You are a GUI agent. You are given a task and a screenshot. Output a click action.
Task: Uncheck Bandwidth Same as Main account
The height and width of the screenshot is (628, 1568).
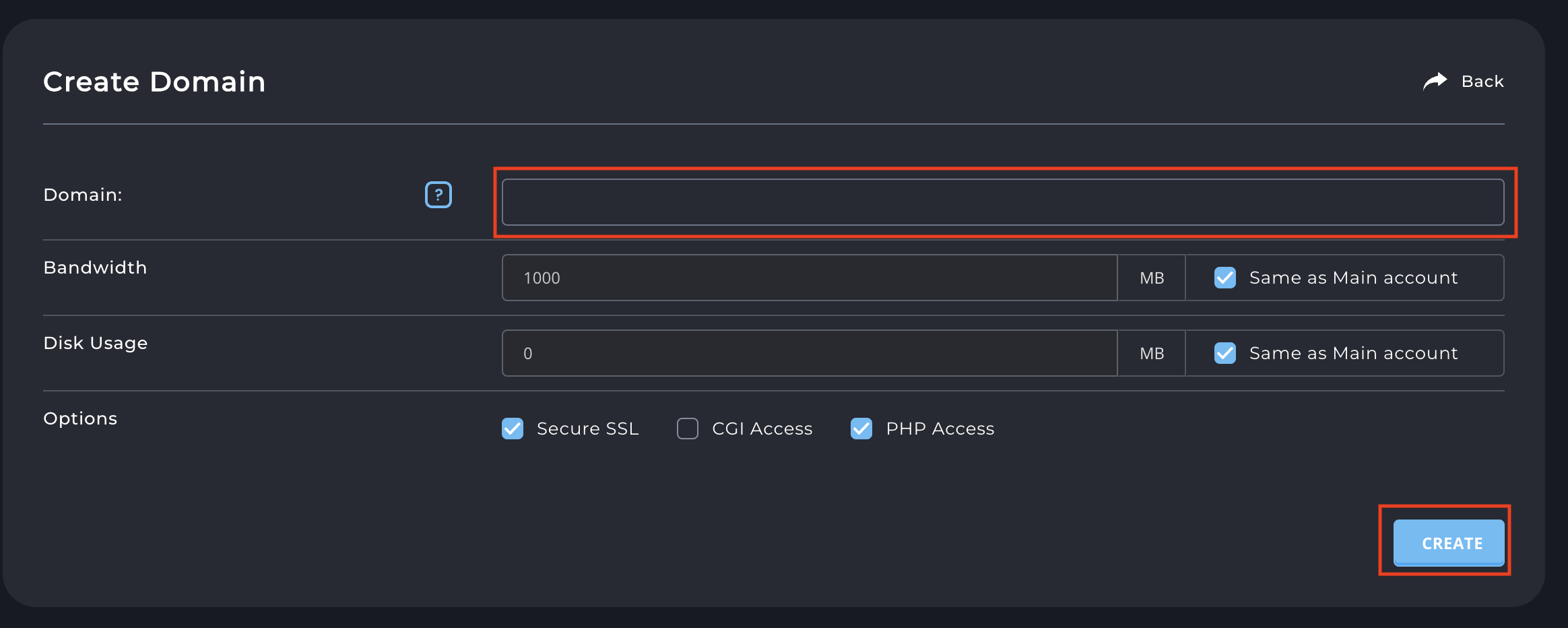point(1224,278)
